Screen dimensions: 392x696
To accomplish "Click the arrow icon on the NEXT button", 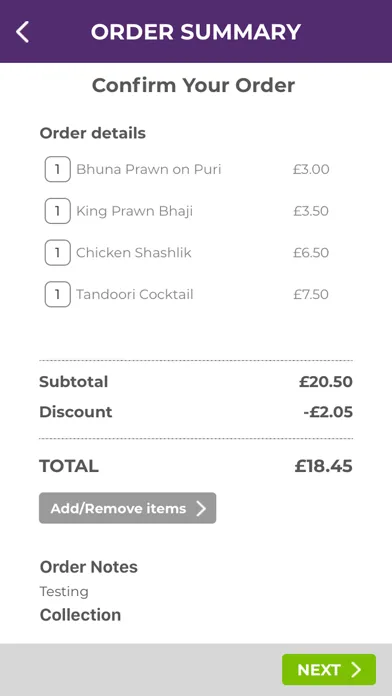I will (356, 669).
